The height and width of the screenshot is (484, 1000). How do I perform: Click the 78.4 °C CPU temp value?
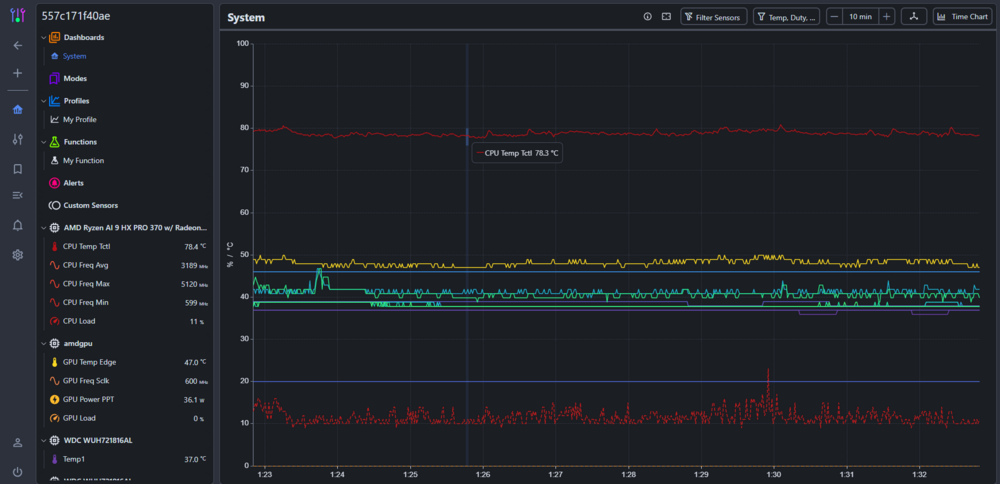[195, 246]
